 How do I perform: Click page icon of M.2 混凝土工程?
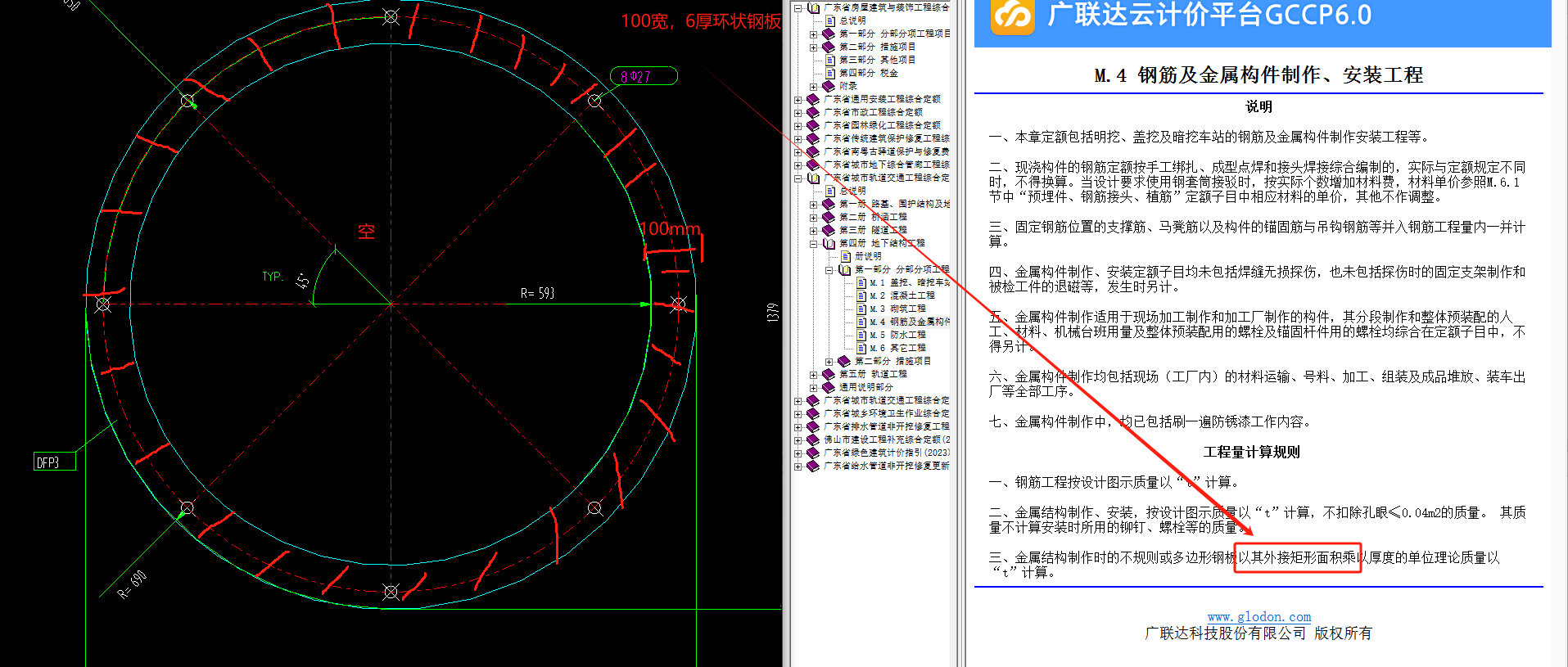[861, 295]
